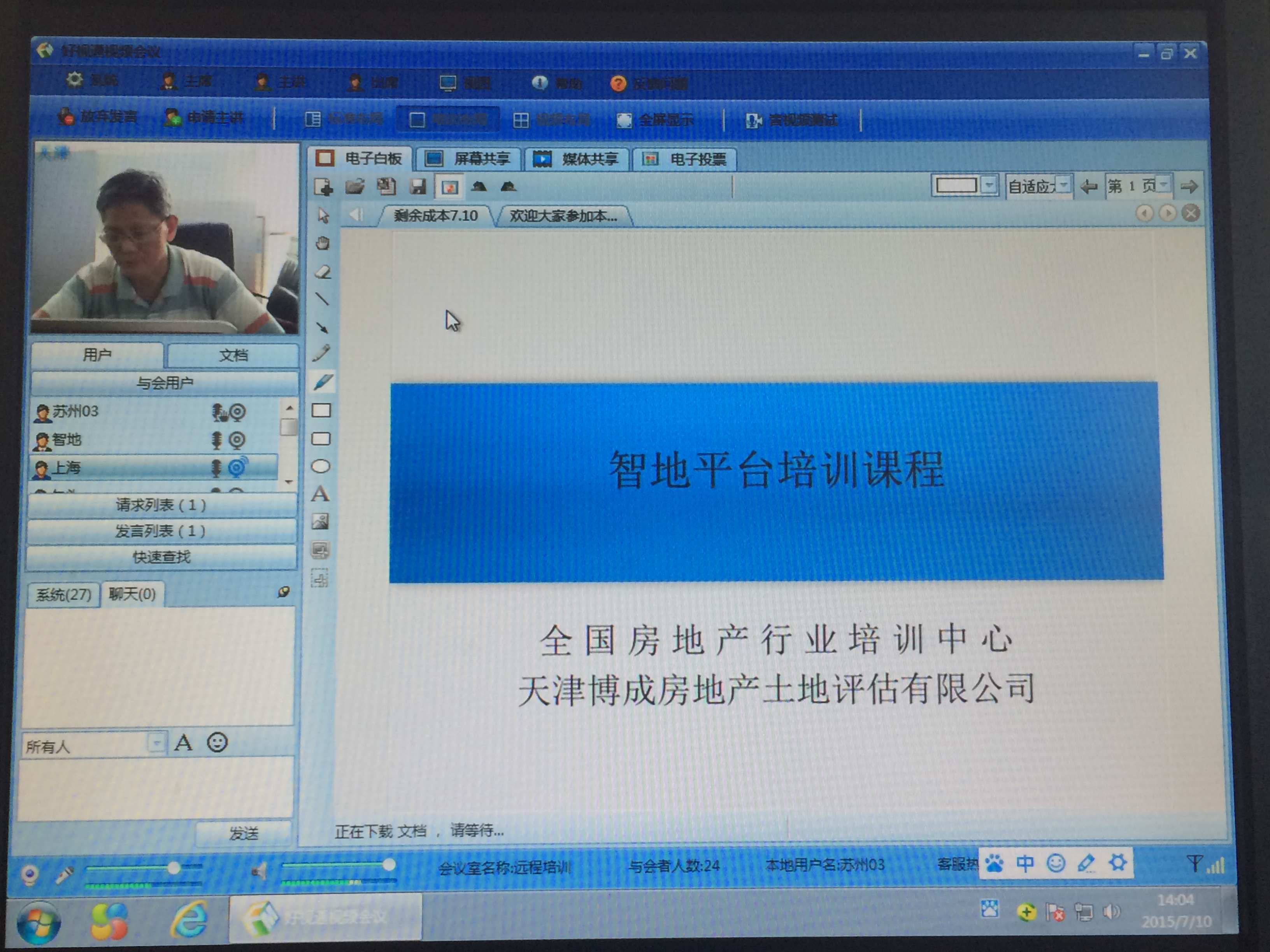Click the copy document icon in whiteboard toolbar
1270x952 pixels.
pos(386,187)
